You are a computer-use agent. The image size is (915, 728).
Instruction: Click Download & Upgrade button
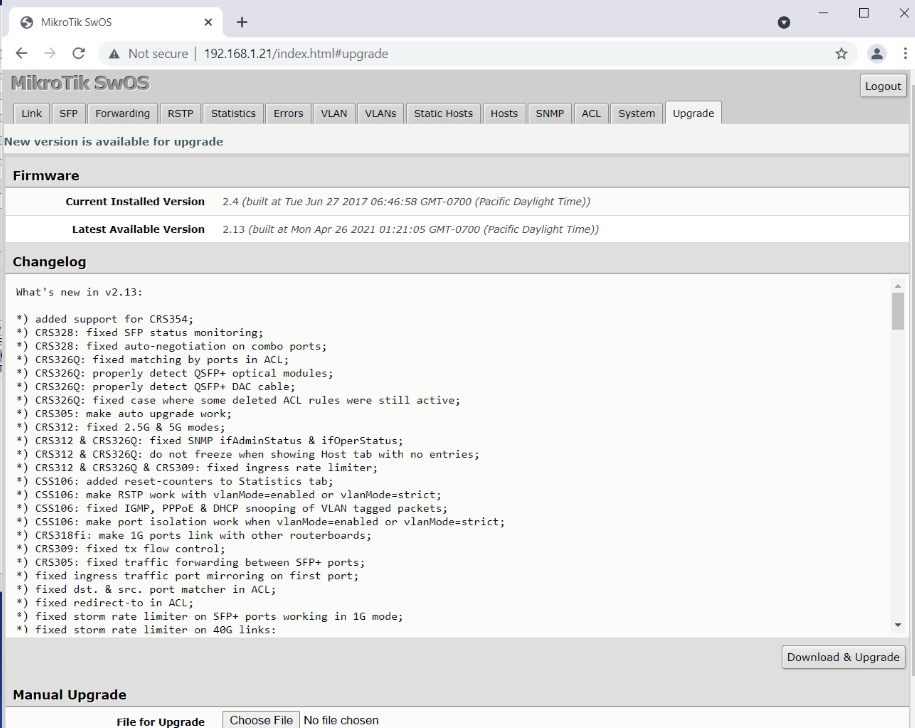[x=843, y=657]
